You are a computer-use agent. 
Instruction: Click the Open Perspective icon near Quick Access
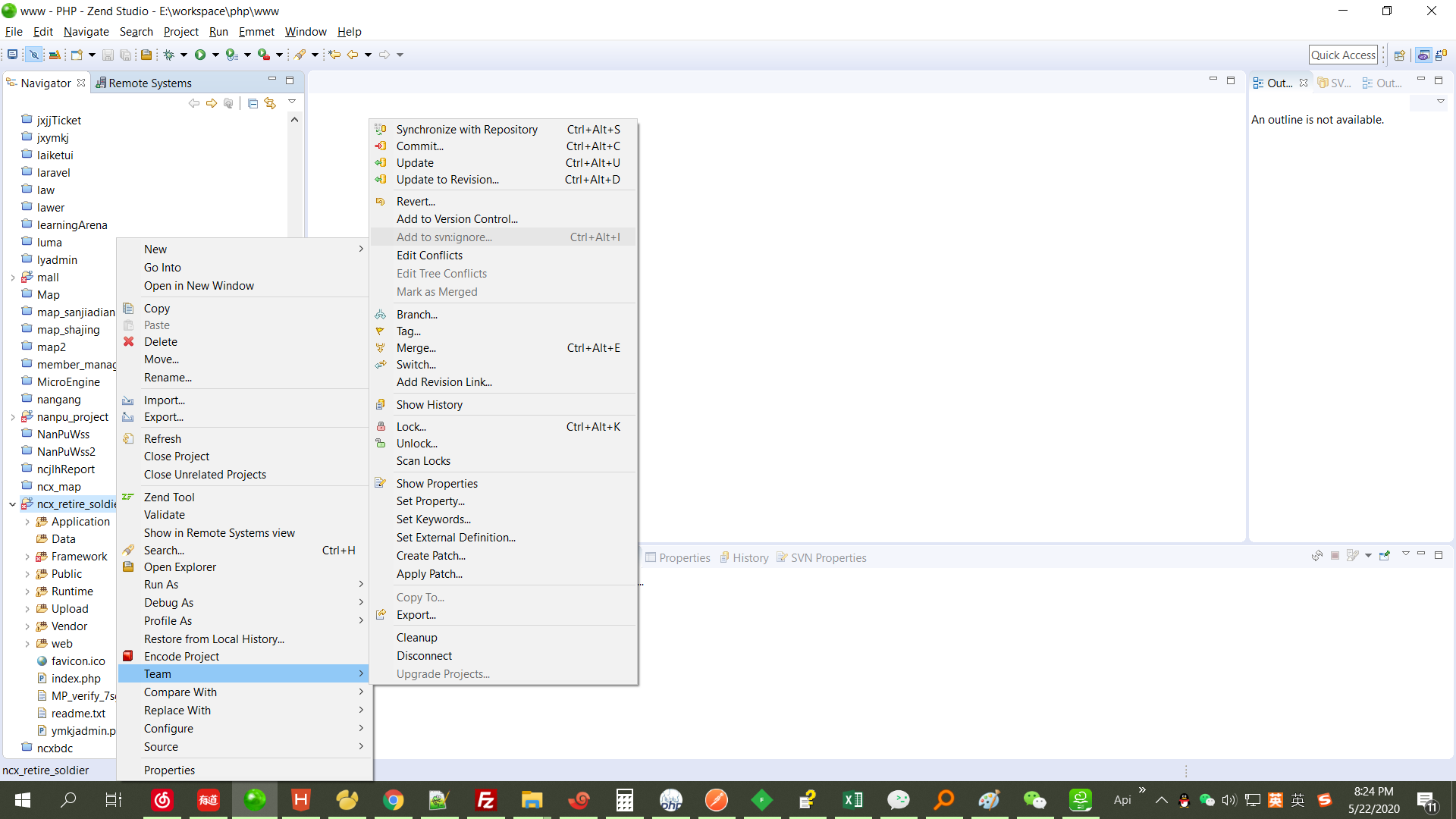coord(1400,55)
